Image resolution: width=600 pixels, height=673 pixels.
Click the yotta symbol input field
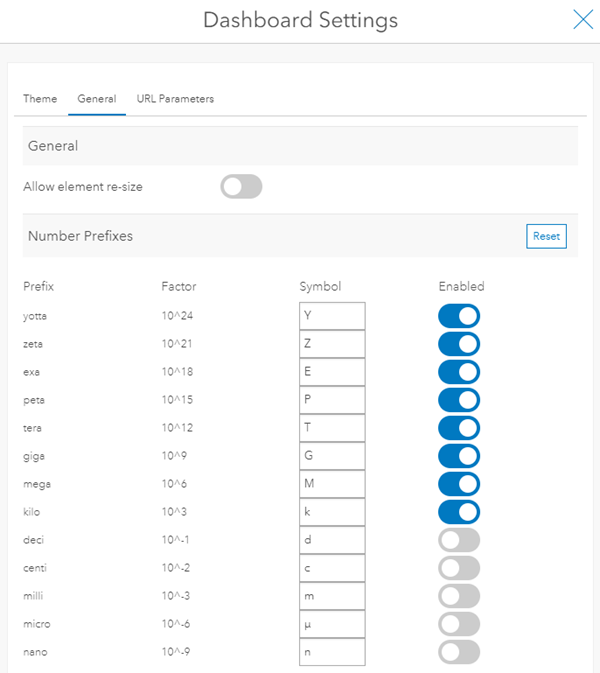click(x=332, y=316)
